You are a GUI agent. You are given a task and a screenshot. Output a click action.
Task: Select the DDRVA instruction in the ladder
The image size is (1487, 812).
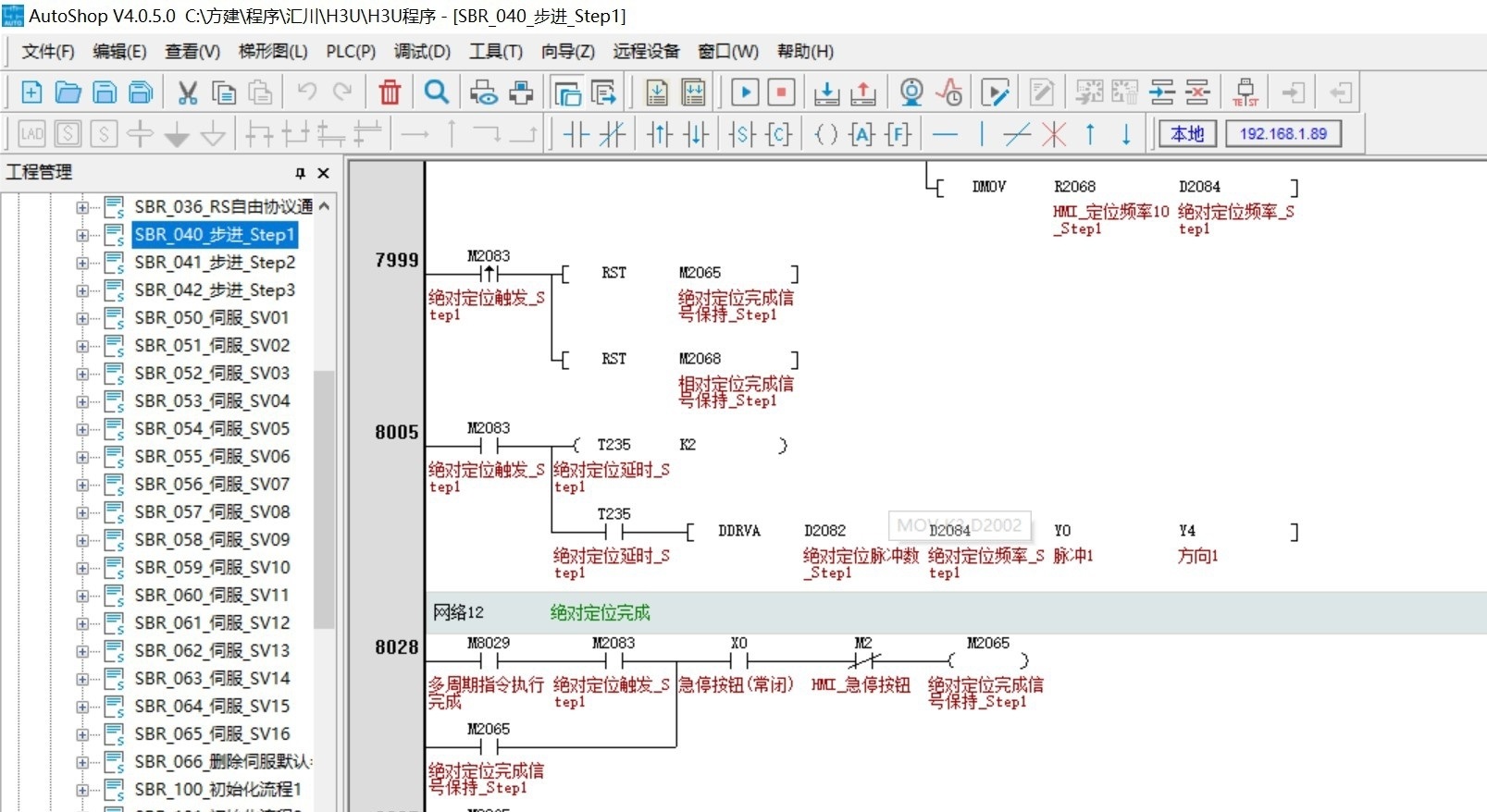pos(738,531)
